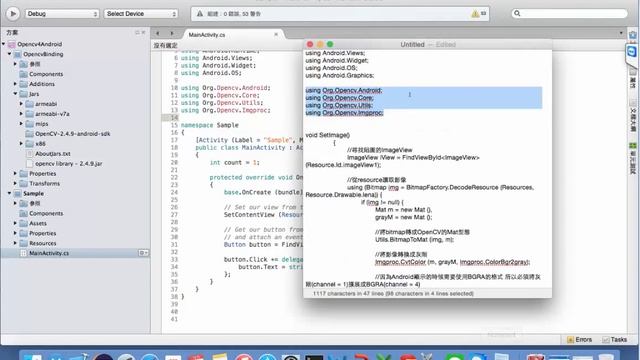The height and width of the screenshot is (360, 640).
Task: Select the Transforms folder
Action: pyautogui.click(x=44, y=184)
